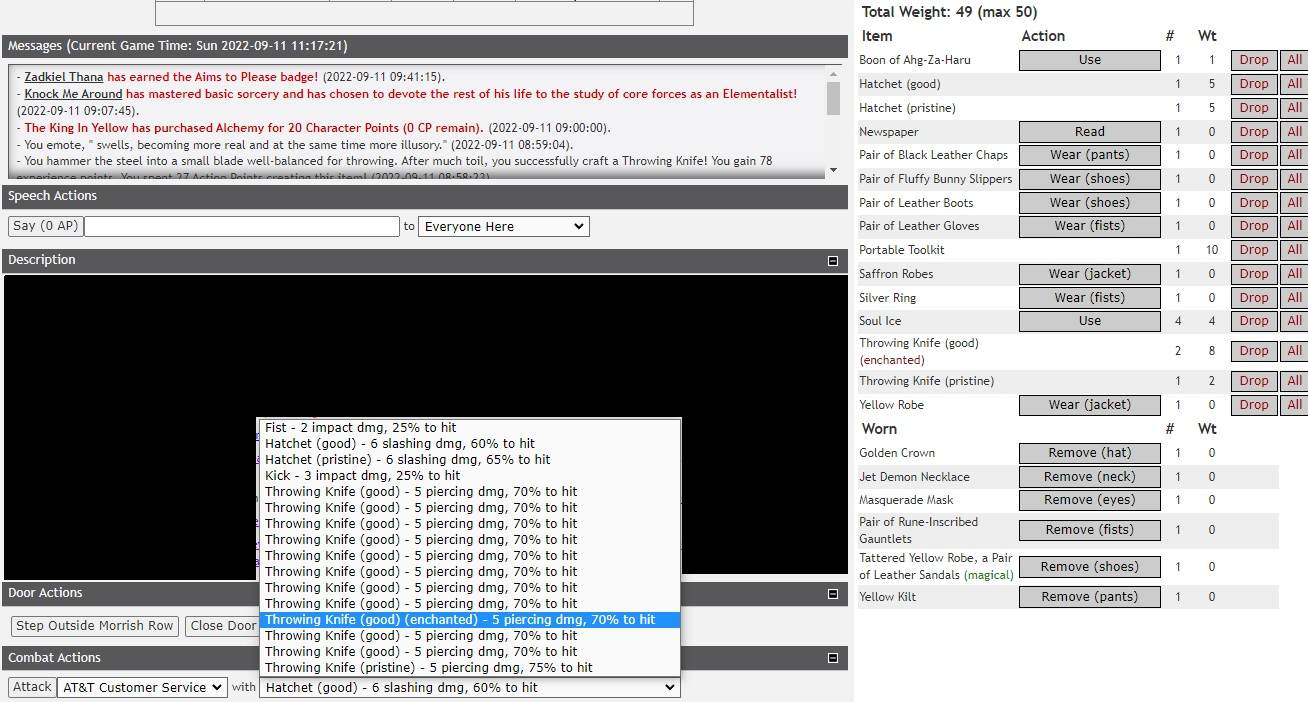The image size is (1308, 702).
Task: Select Fist - 2 impact dmg option
Action: pos(469,428)
